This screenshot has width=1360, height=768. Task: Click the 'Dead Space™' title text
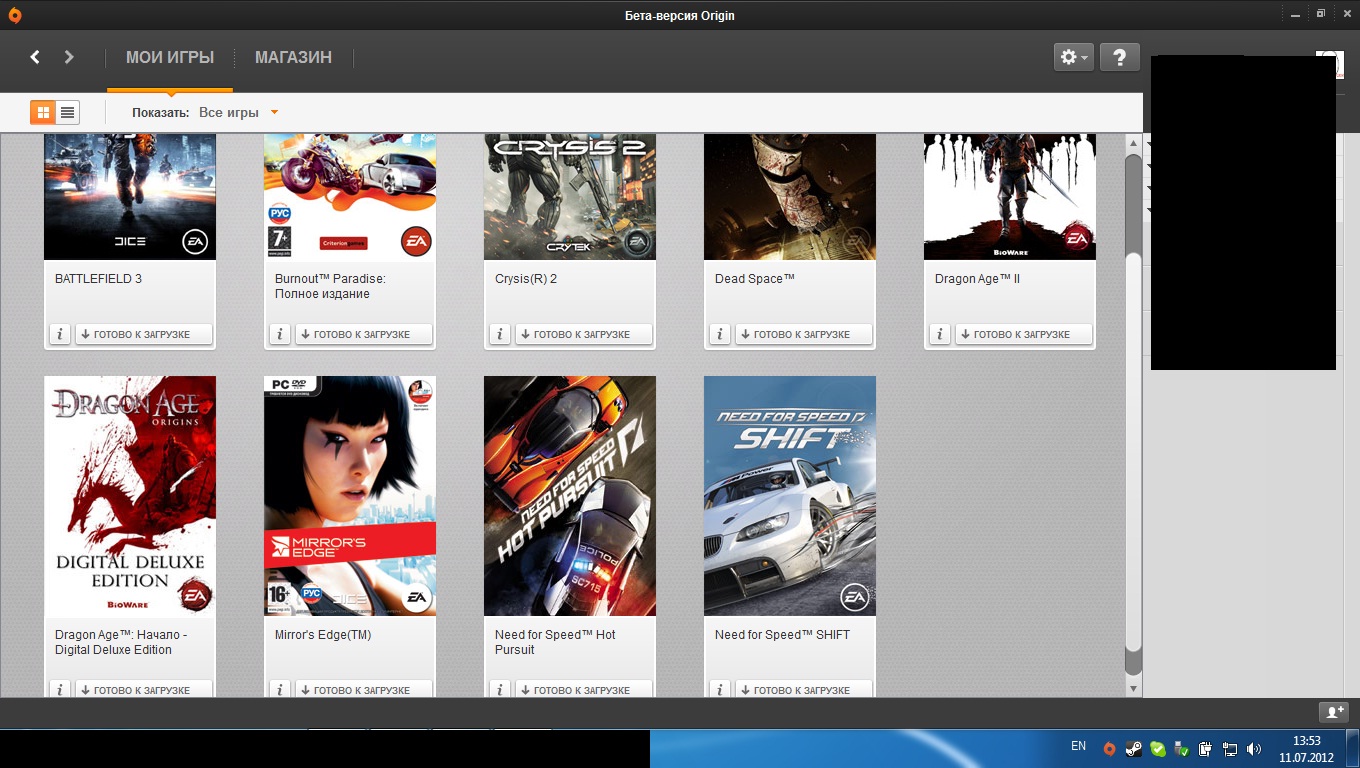click(x=755, y=279)
